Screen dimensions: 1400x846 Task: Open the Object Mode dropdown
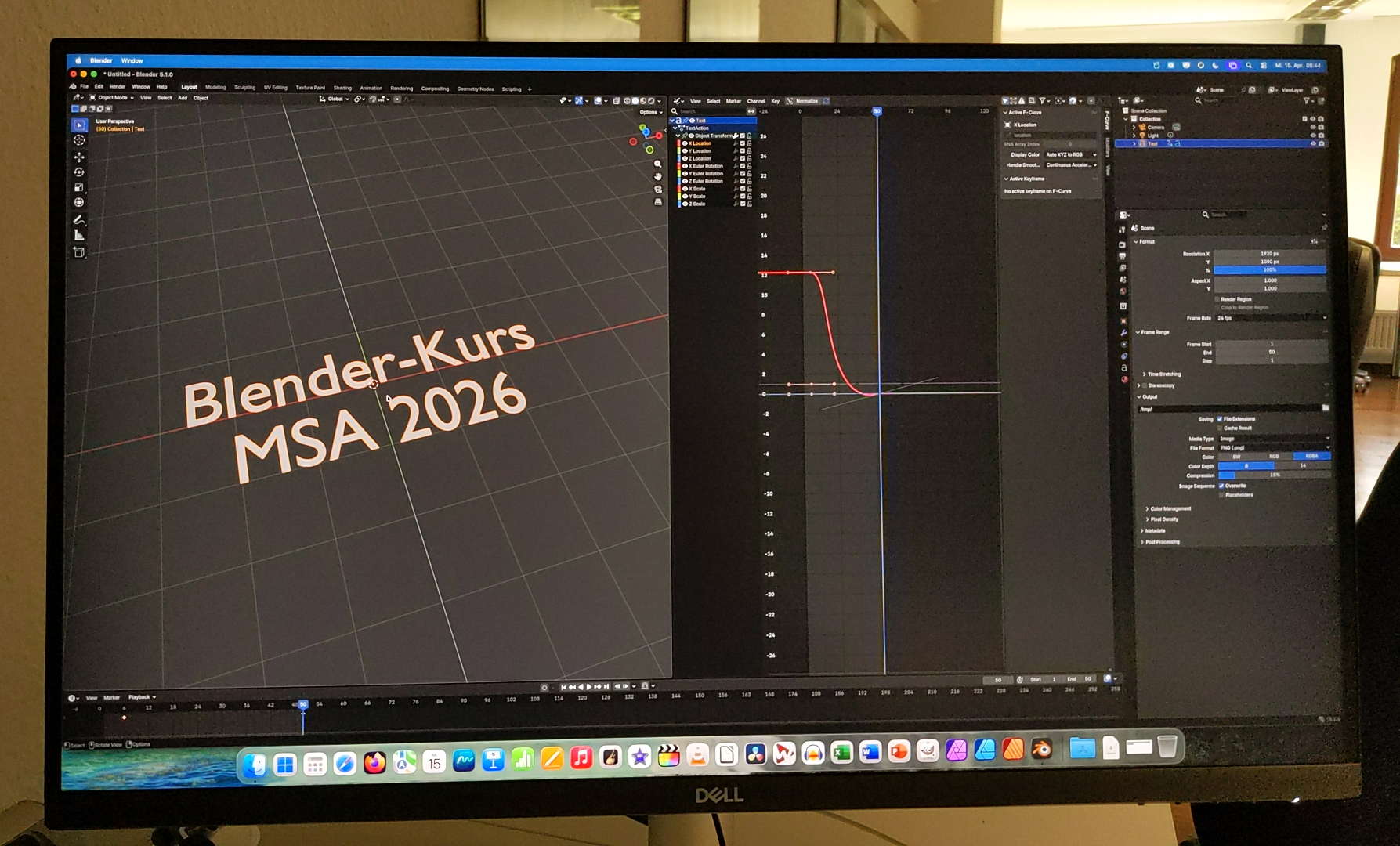coord(112,98)
